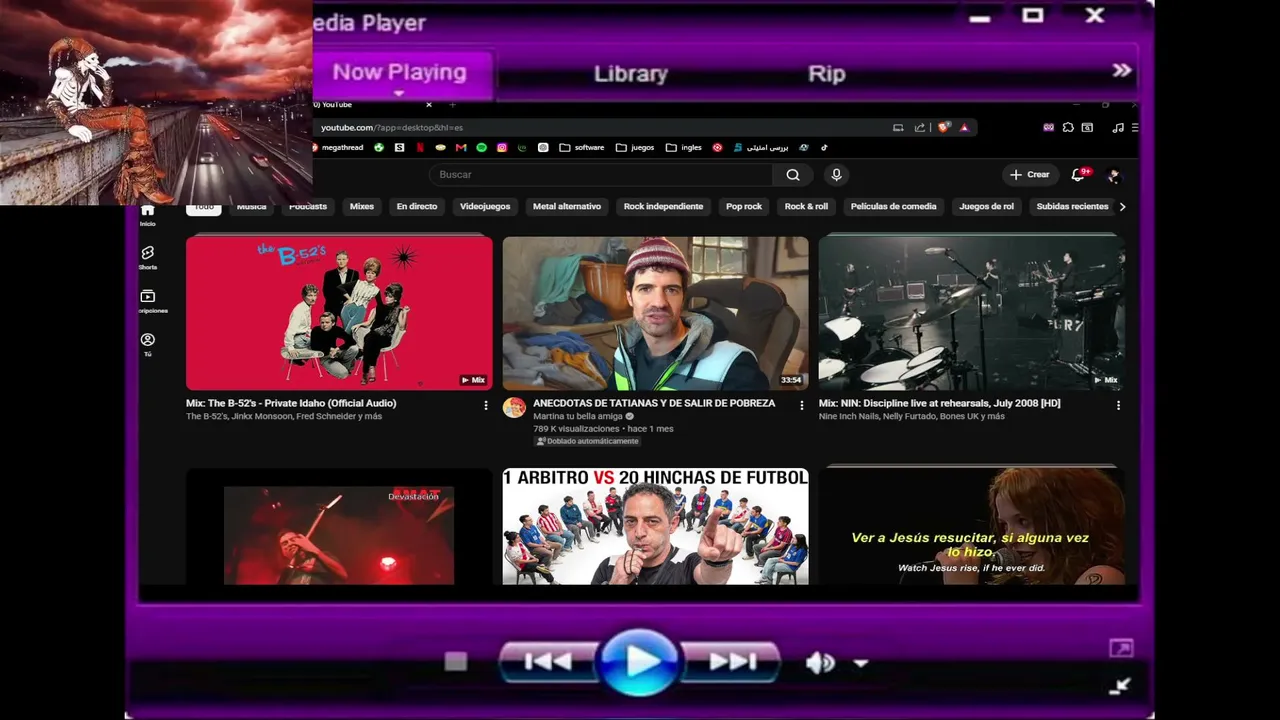Click the youtube.com address bar
The height and width of the screenshot is (720, 1280).
[x=600, y=128]
